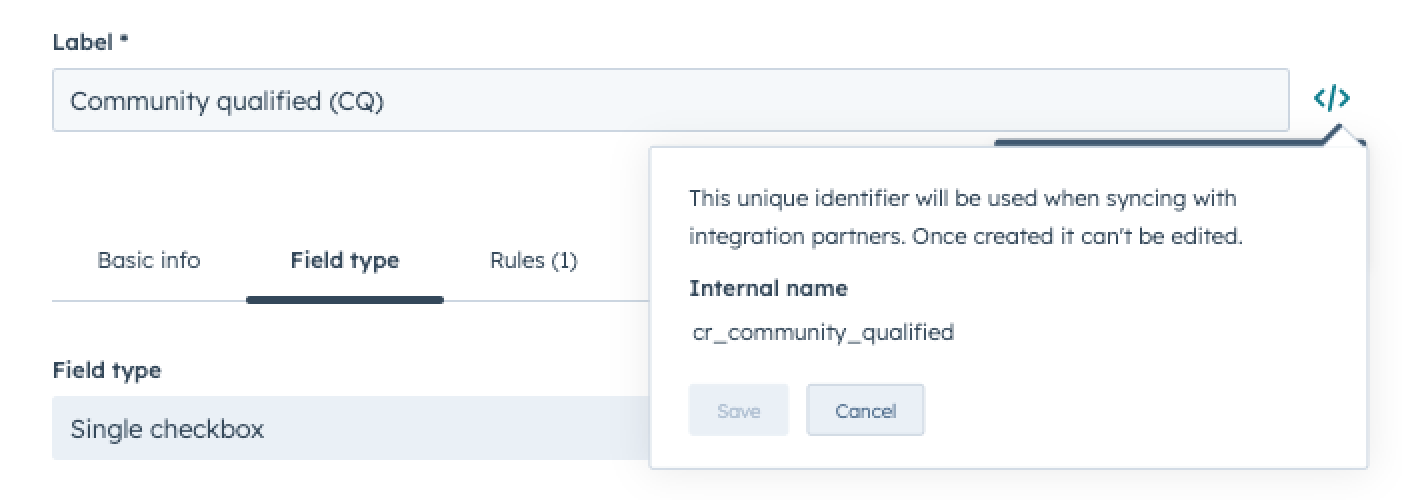Click the dark tooltip bar behind the popover

pos(1150,143)
